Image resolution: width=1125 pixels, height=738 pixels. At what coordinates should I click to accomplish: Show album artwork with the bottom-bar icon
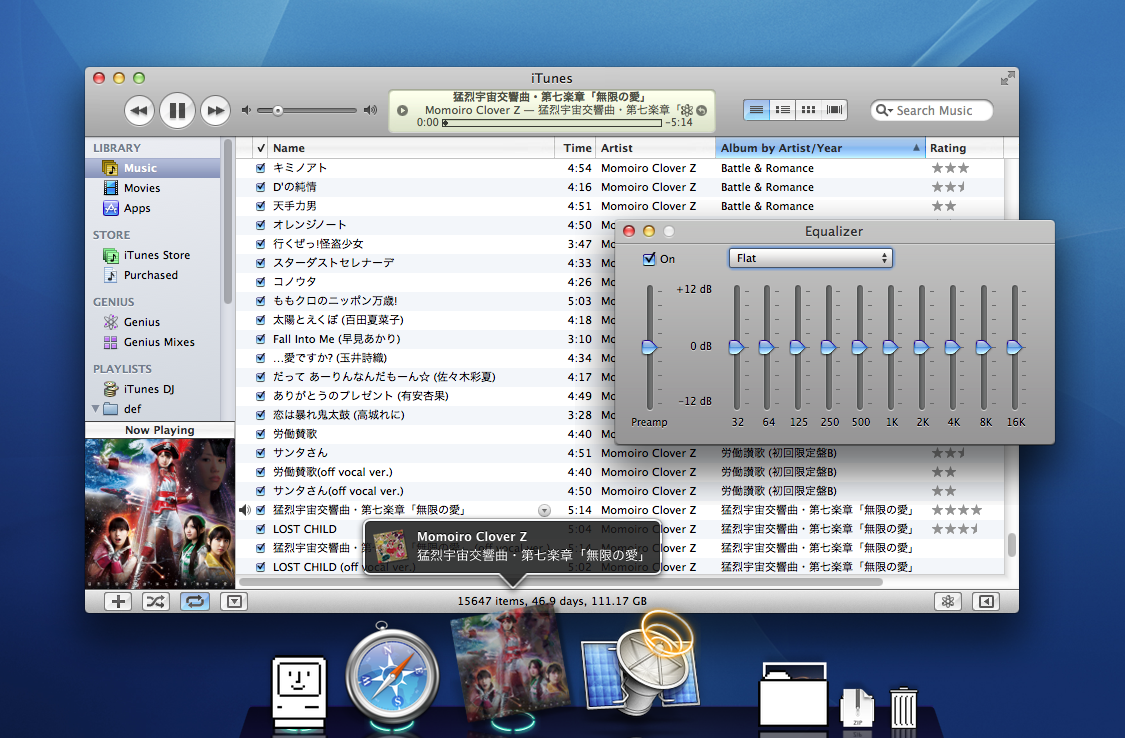point(234,601)
